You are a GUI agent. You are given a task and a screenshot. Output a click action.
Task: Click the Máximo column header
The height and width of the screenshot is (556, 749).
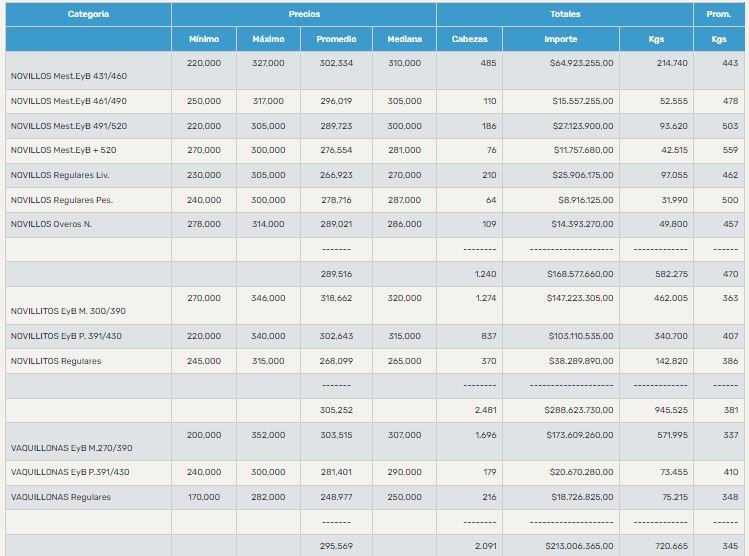click(268, 39)
